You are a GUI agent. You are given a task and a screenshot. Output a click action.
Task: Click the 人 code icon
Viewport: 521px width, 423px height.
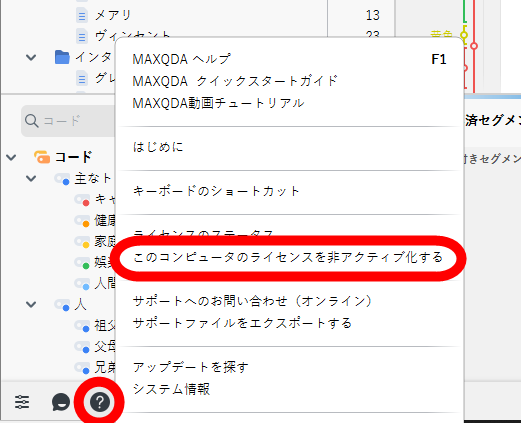(62, 305)
